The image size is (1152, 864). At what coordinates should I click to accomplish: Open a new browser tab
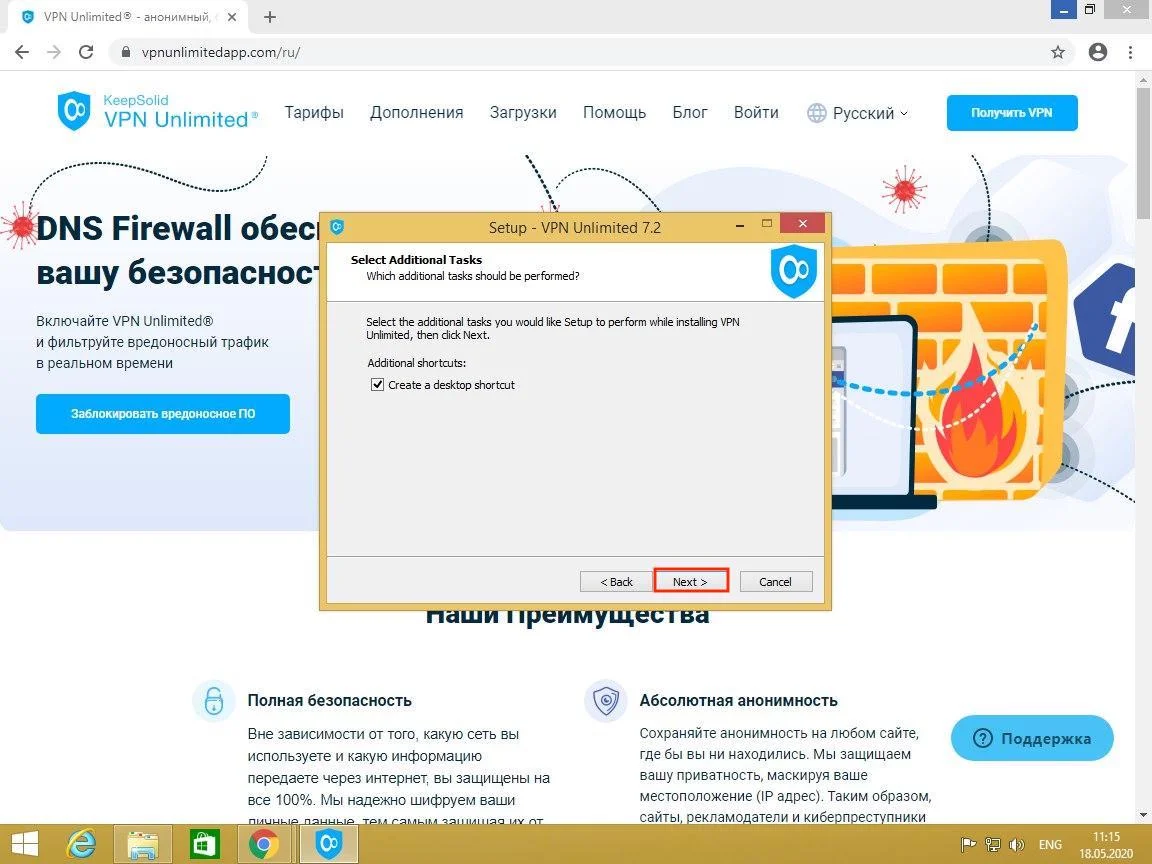coord(270,17)
